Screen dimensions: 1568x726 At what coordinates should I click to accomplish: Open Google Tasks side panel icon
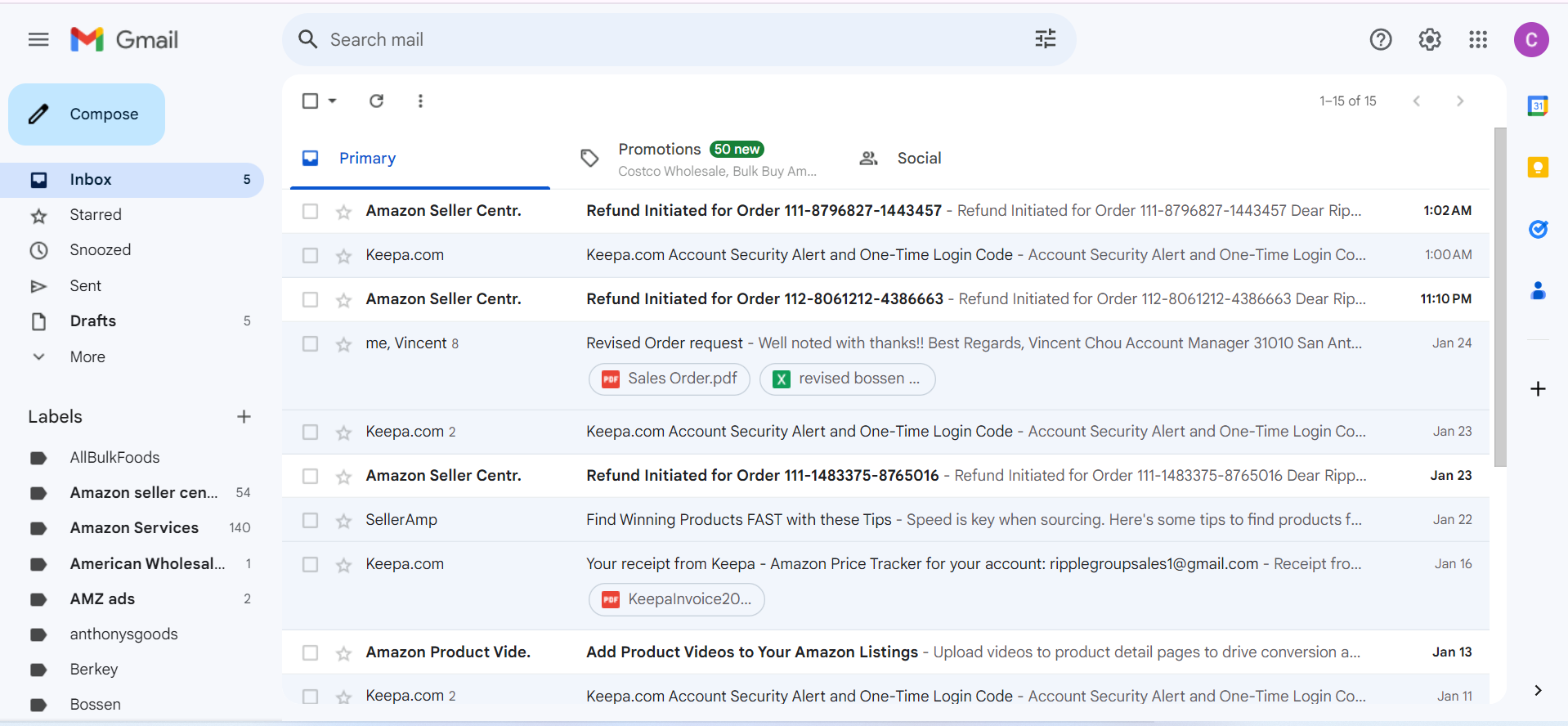coord(1538,229)
